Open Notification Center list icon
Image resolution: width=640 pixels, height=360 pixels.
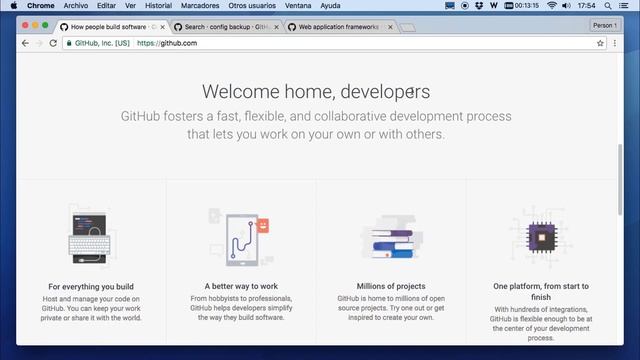click(623, 6)
